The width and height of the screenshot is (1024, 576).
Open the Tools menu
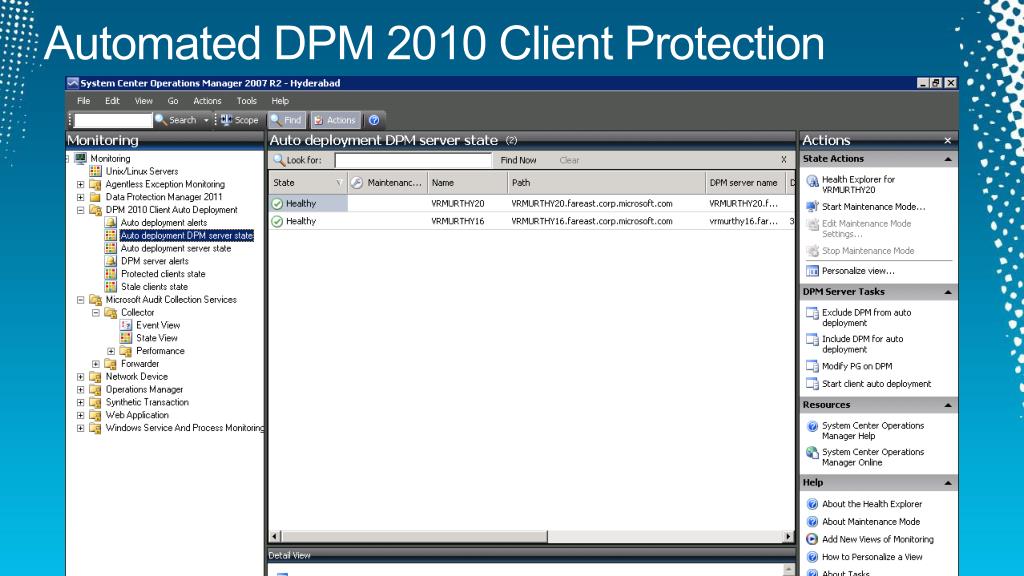click(x=247, y=101)
